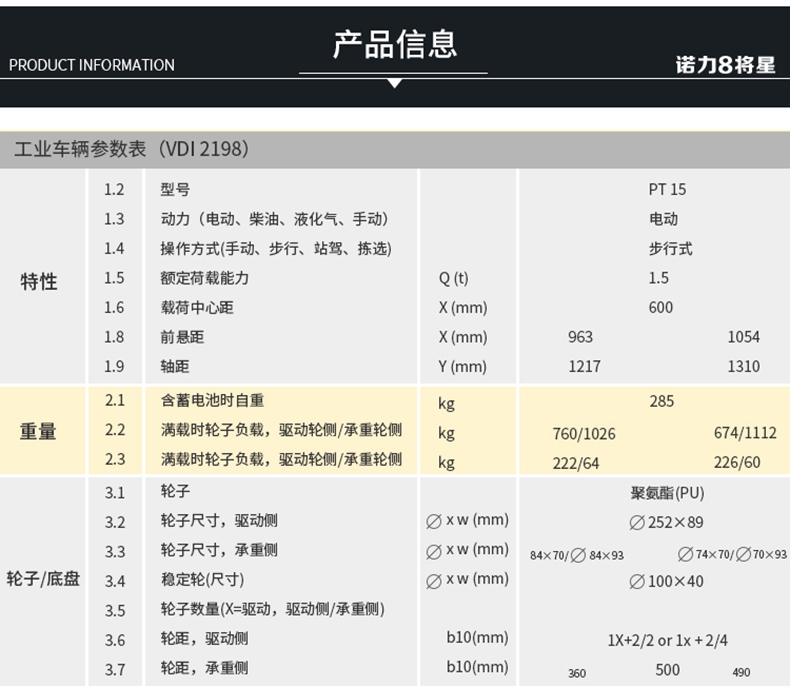
Task: Select the 1217 wheelbase value
Action: click(x=584, y=366)
